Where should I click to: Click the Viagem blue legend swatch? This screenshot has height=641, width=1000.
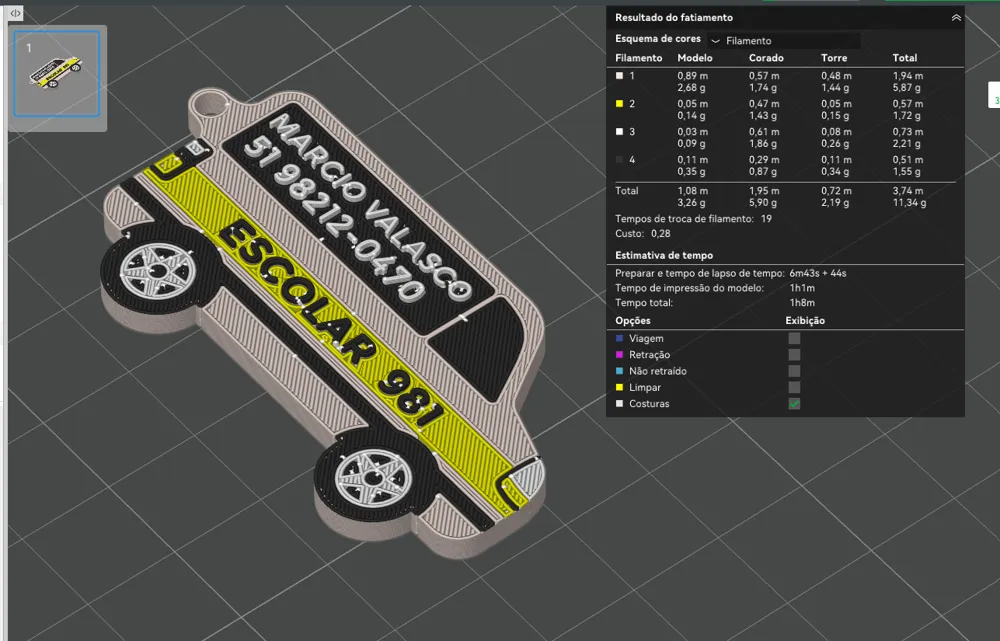[x=619, y=339]
